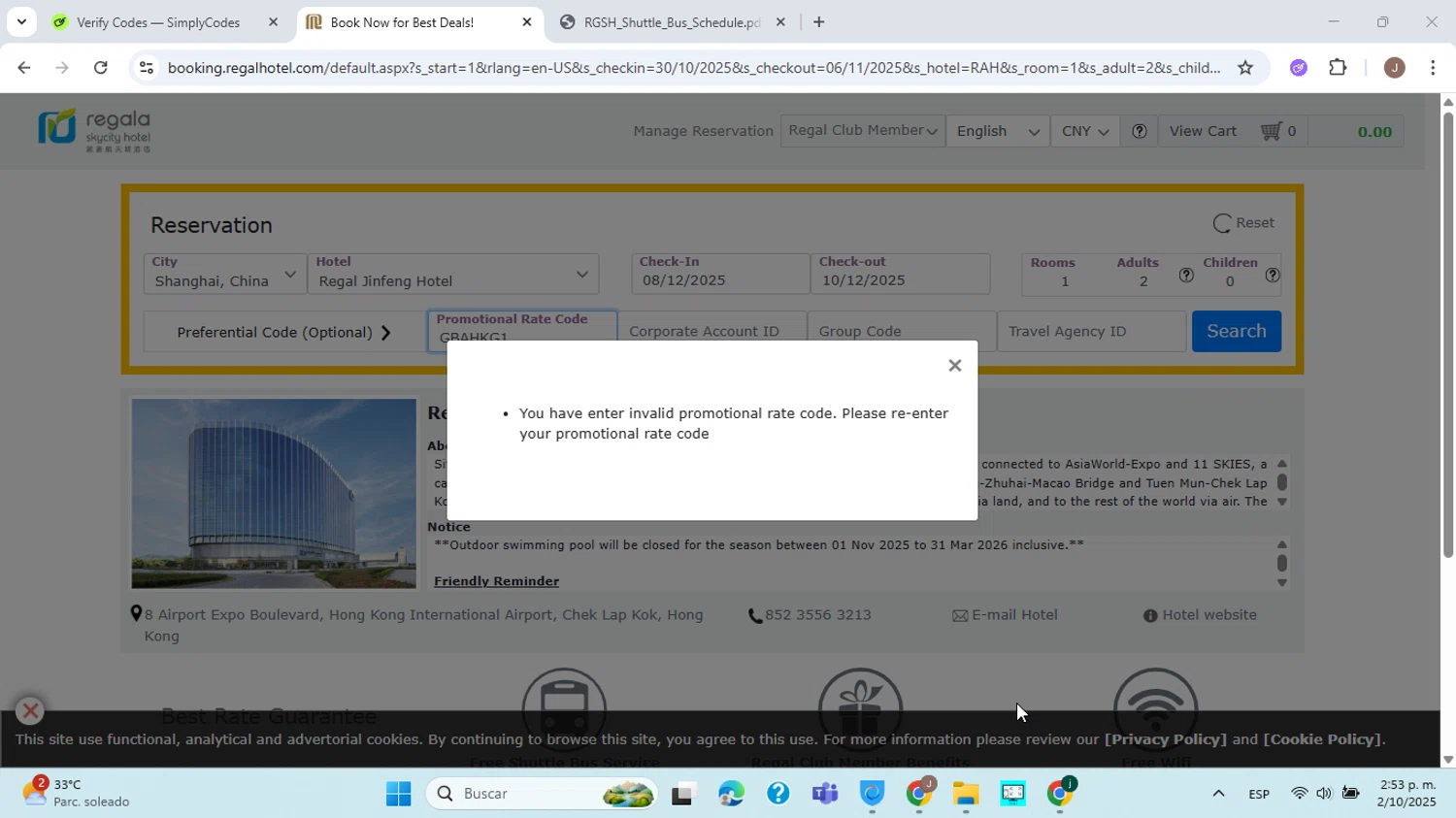Image resolution: width=1456 pixels, height=818 pixels.
Task: Click the Search button
Action: pyautogui.click(x=1237, y=331)
